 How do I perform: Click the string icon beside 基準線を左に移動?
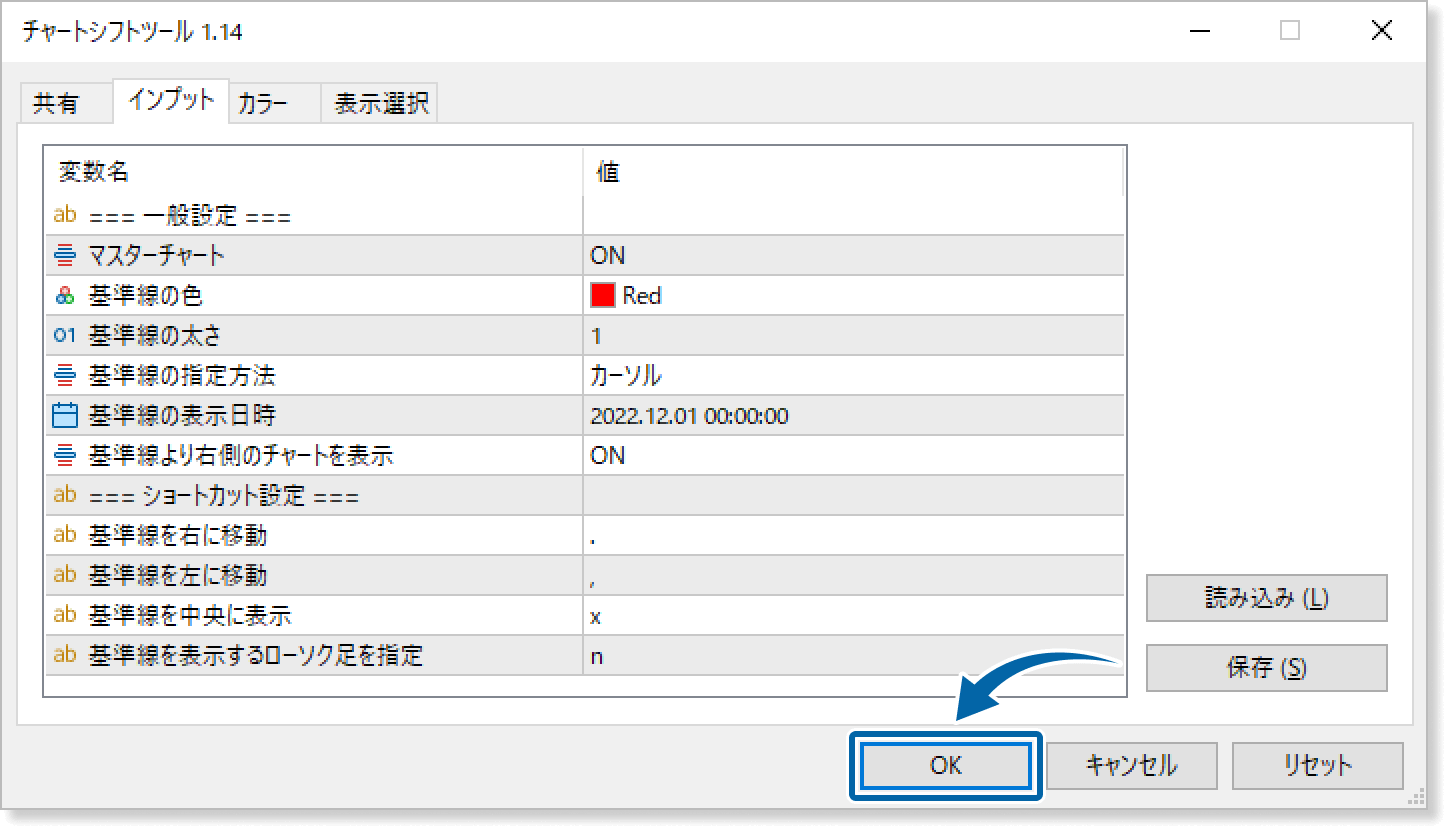click(65, 575)
